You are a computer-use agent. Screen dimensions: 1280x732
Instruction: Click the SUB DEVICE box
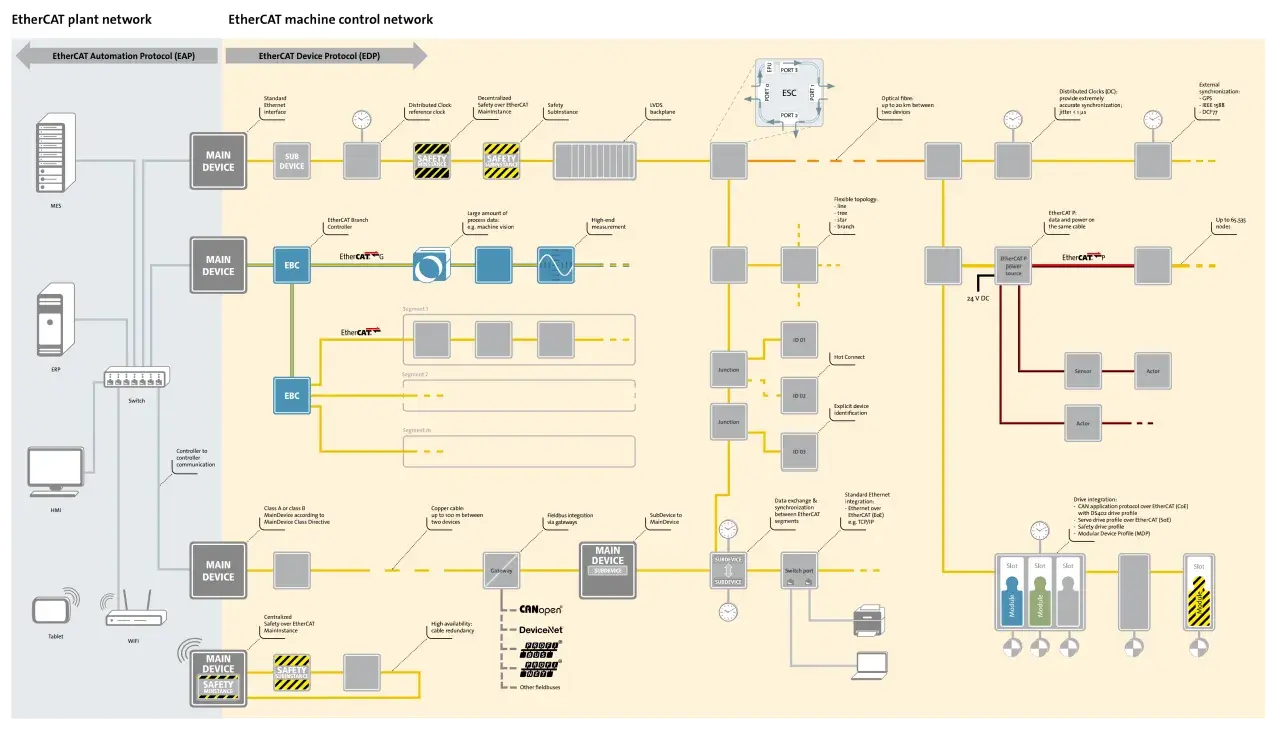[292, 161]
